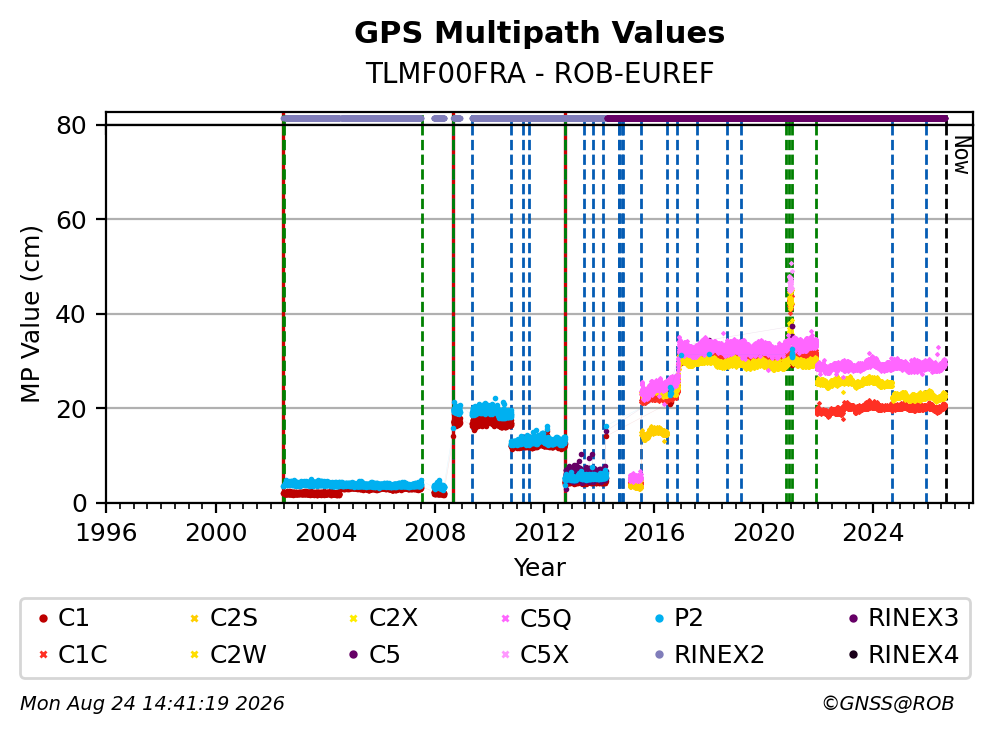
Task: Click the TLMF00FRA - ROB-EUREF subtitle
Action: 539,73
